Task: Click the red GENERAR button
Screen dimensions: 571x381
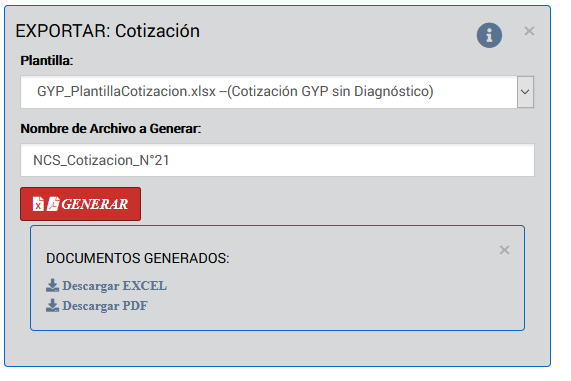Action: [80, 204]
